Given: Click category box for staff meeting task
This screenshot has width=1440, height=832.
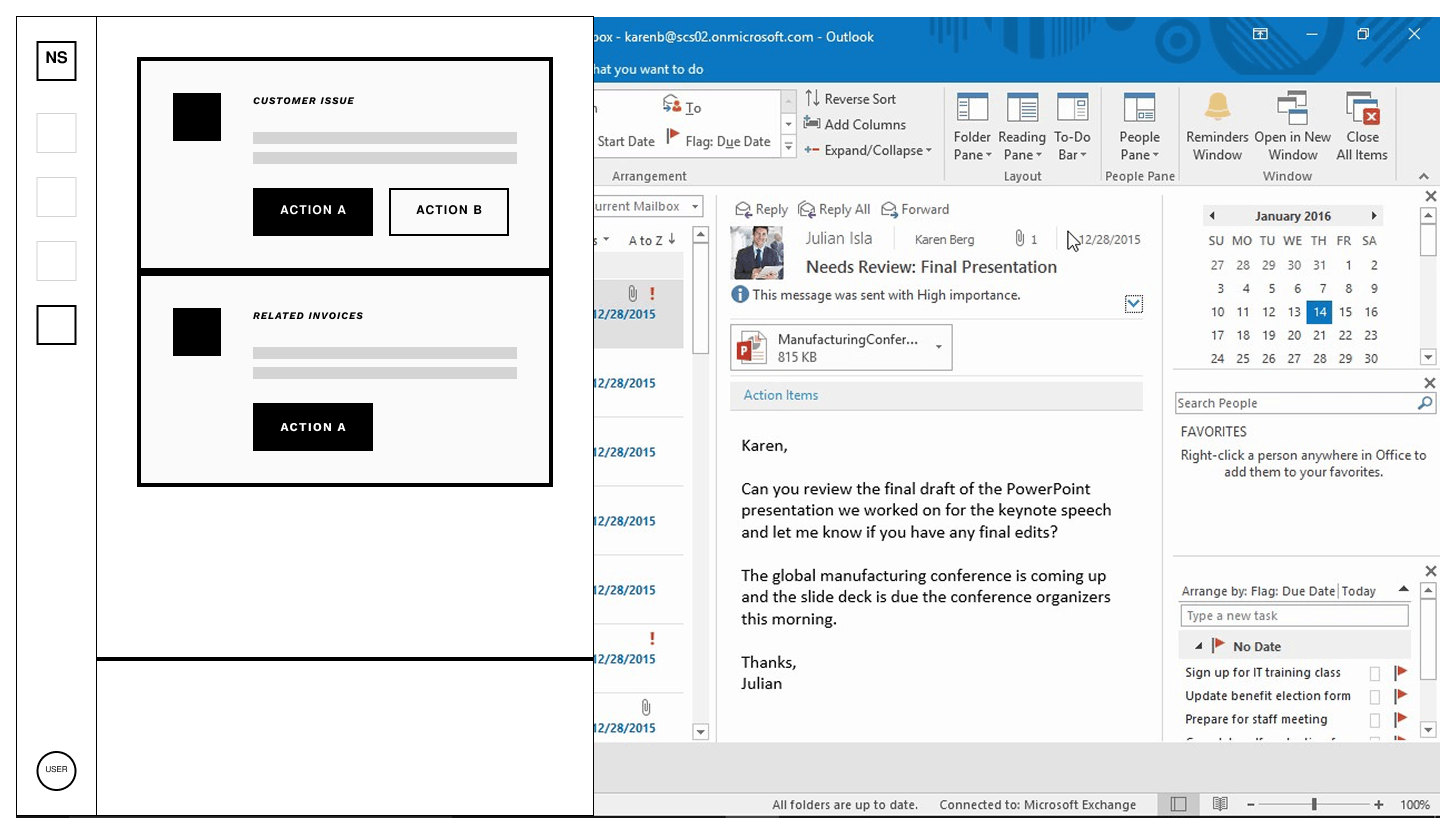Looking at the screenshot, I should point(1375,719).
